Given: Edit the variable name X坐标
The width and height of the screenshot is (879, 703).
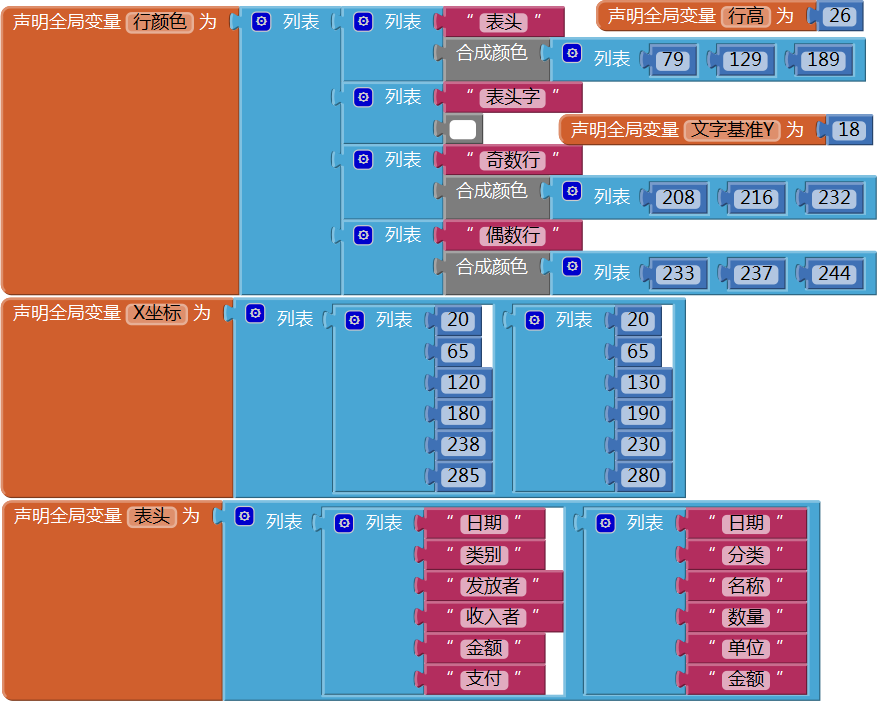Looking at the screenshot, I should click(x=157, y=313).
